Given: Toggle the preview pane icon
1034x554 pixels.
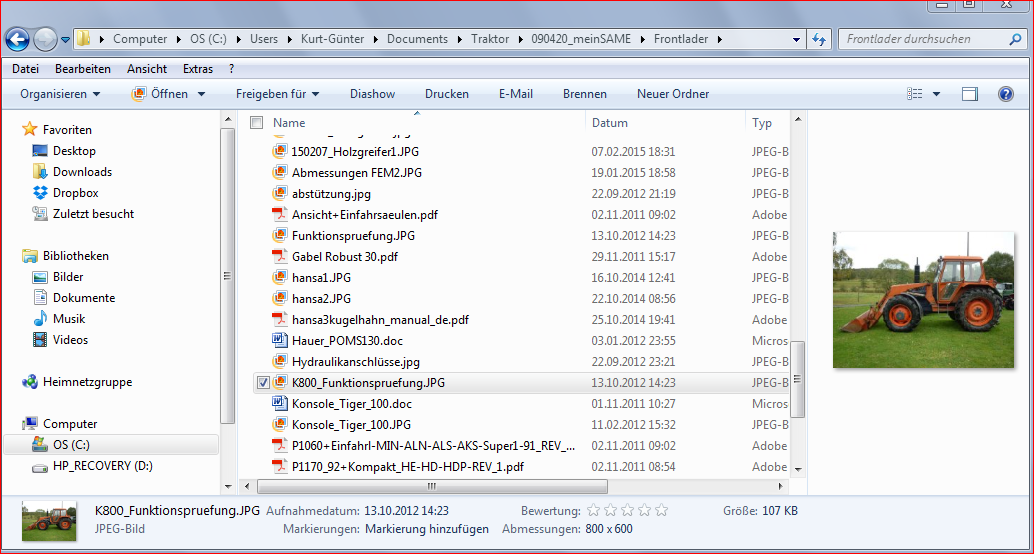Looking at the screenshot, I should coord(969,94).
